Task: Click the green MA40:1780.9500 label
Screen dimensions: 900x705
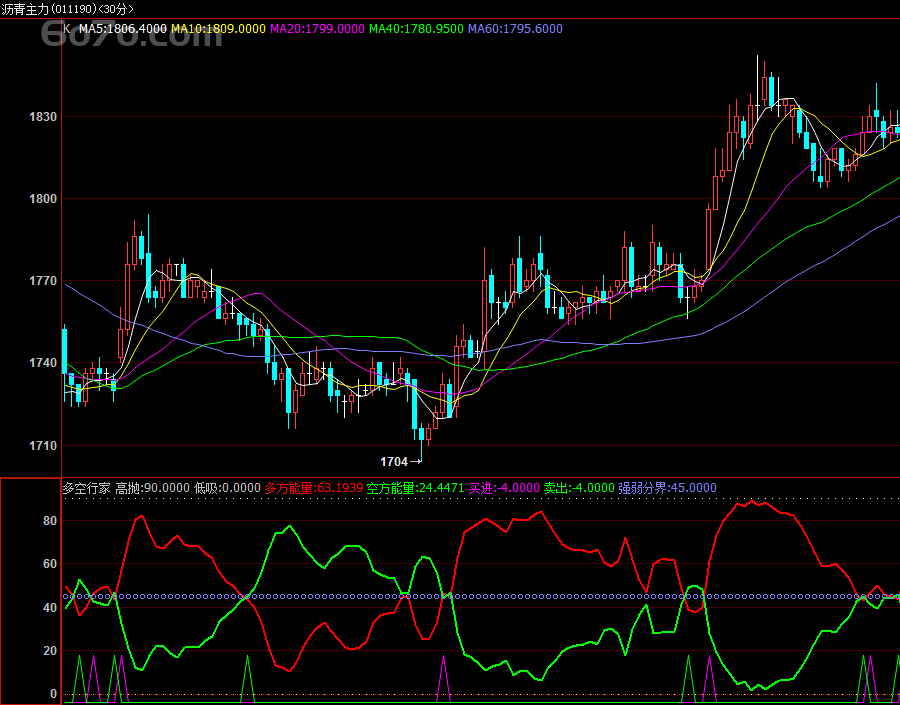Action: (x=416, y=29)
